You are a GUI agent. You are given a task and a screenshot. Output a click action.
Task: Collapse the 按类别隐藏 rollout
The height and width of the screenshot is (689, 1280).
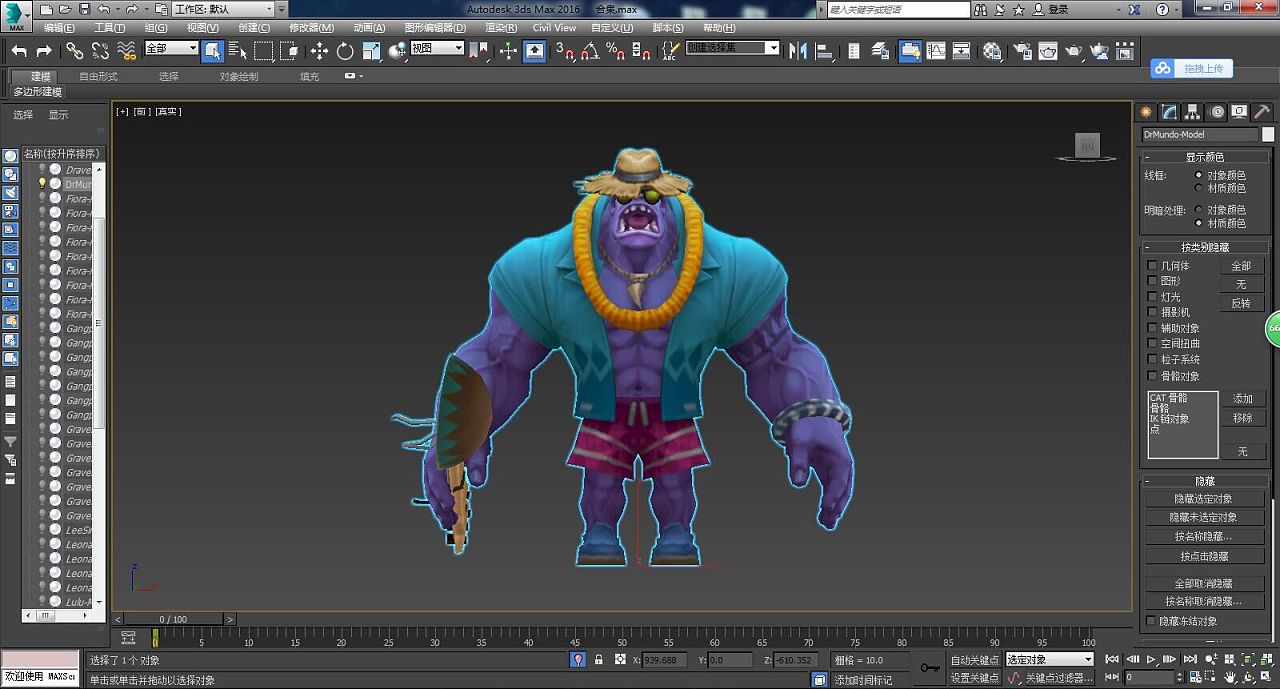1205,247
